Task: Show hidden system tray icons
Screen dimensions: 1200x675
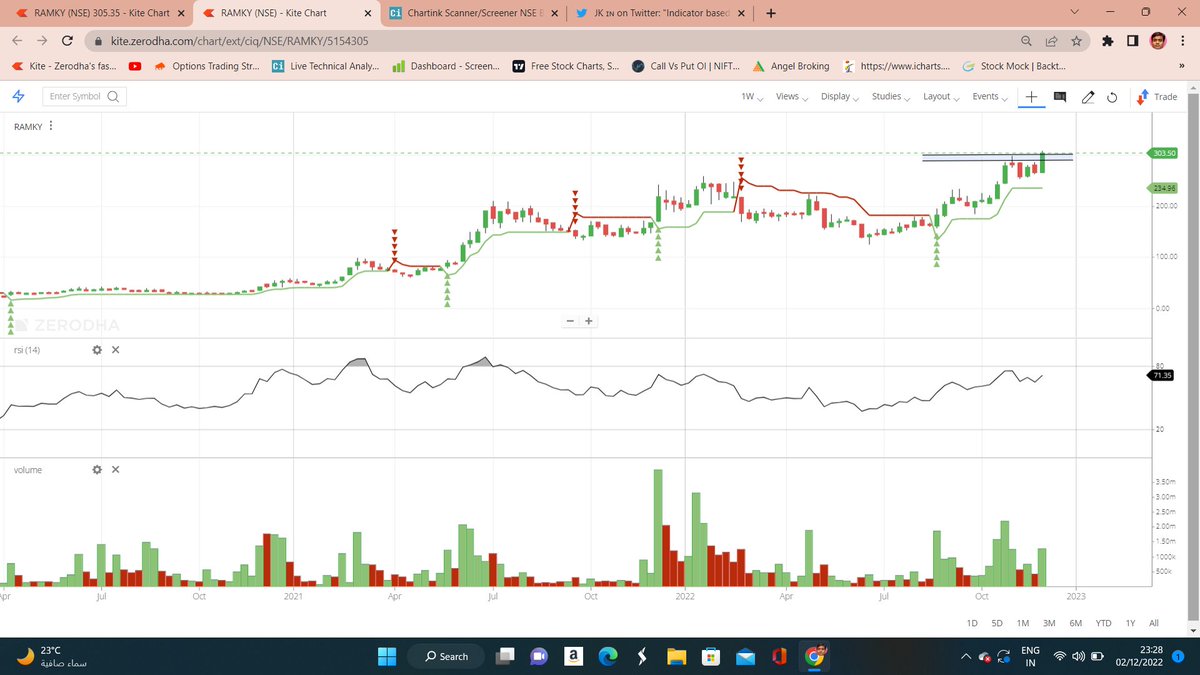Action: click(967, 656)
